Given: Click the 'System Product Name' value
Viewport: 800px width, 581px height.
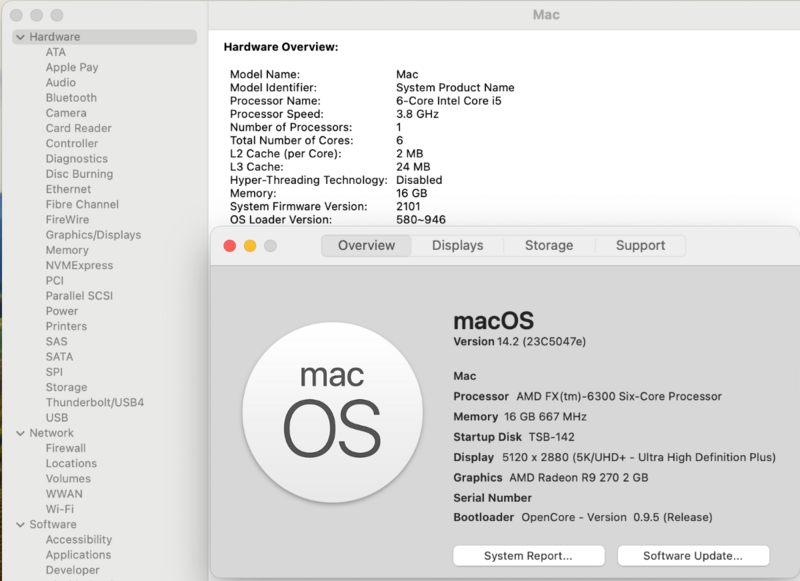Looking at the screenshot, I should (455, 88).
